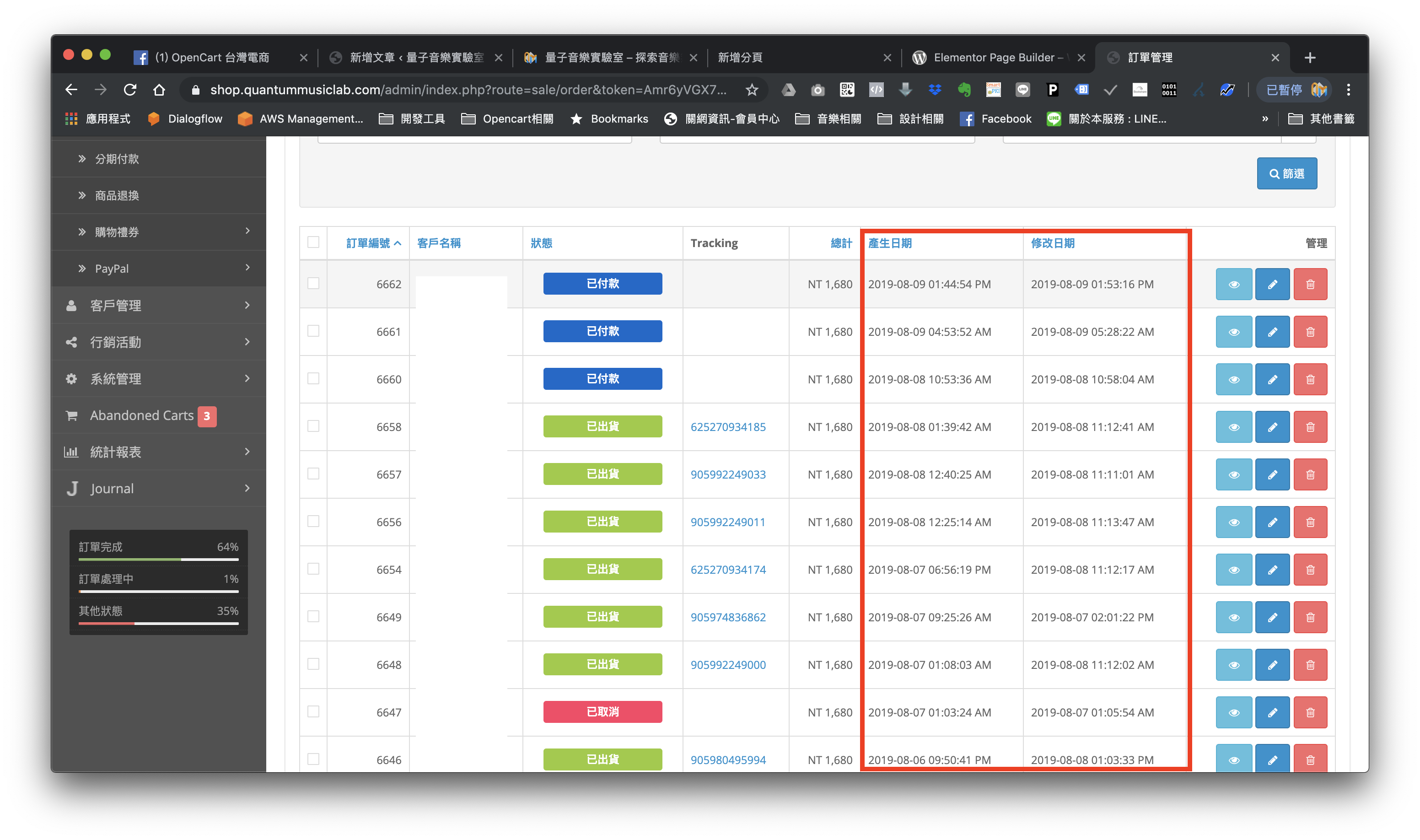Viewport: 1420px width, 840px height.
Task: Open tracking number 625270934185 link
Action: click(x=728, y=427)
